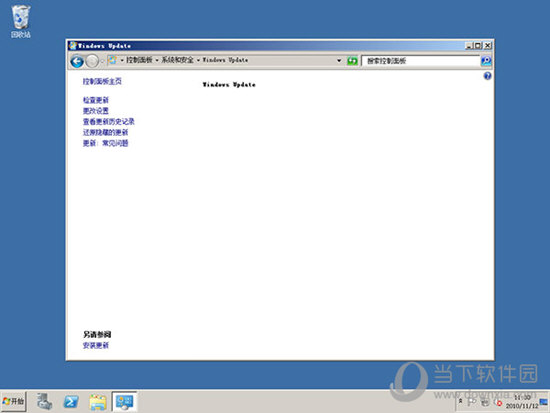Open the 控制面板主页 link
The height and width of the screenshot is (413, 550).
pos(102,81)
